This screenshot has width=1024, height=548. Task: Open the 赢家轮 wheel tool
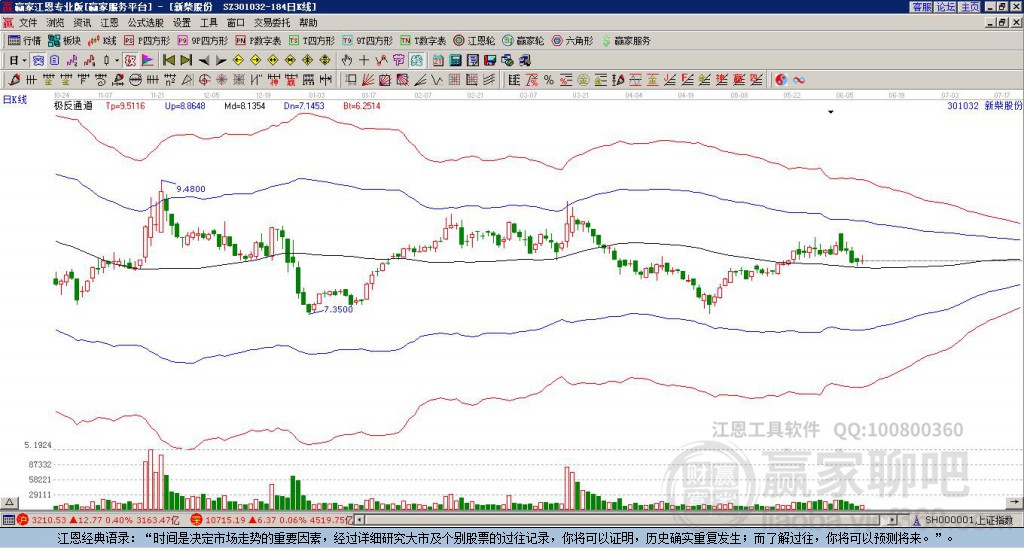click(x=523, y=40)
